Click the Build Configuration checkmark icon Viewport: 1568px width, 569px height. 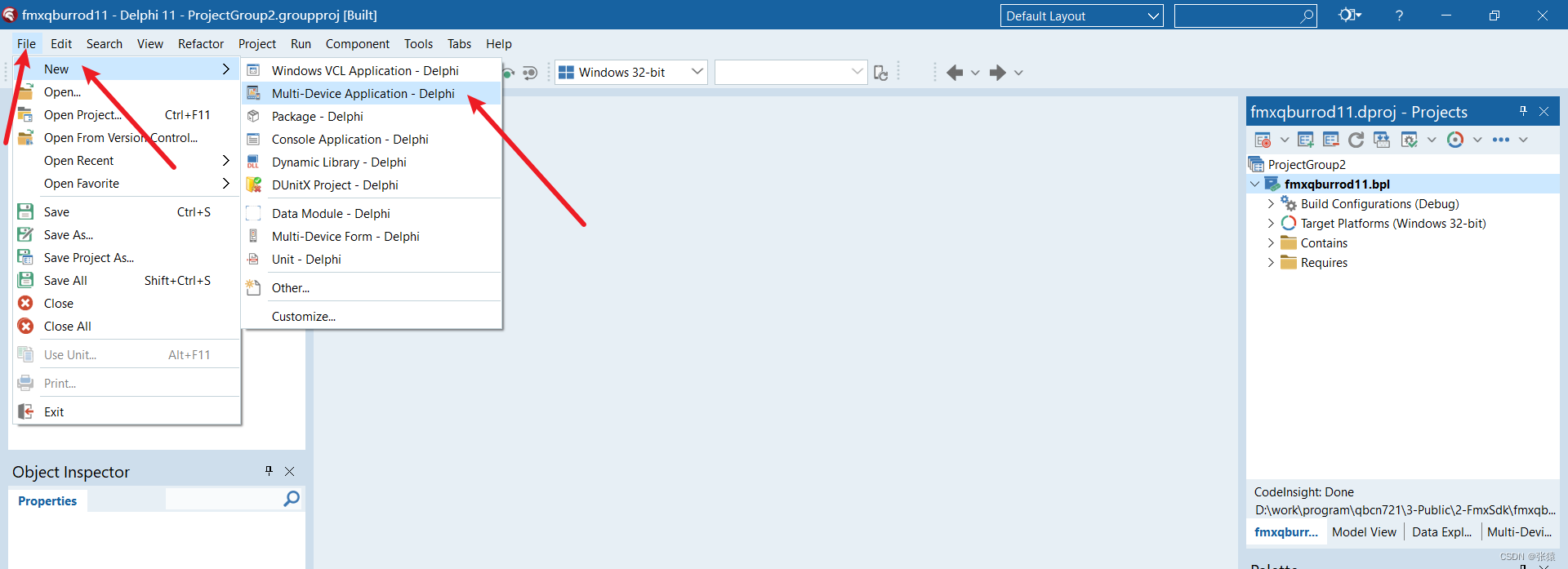coord(1409,140)
